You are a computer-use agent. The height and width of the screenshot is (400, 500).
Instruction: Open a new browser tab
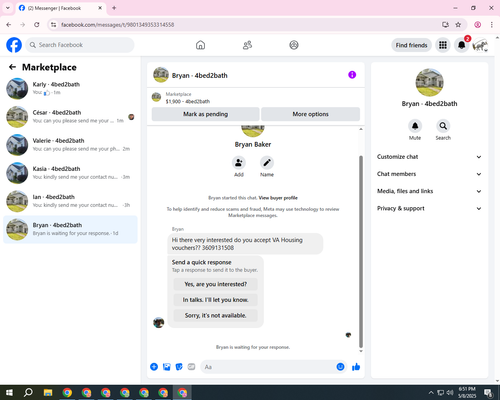click(x=114, y=8)
